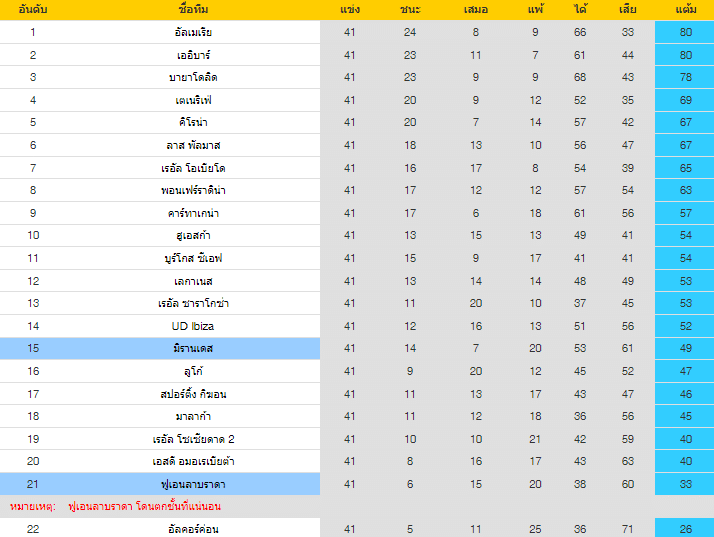Select the แพ้ losses column header
Image resolution: width=714 pixels, height=537 pixels.
coord(536,10)
